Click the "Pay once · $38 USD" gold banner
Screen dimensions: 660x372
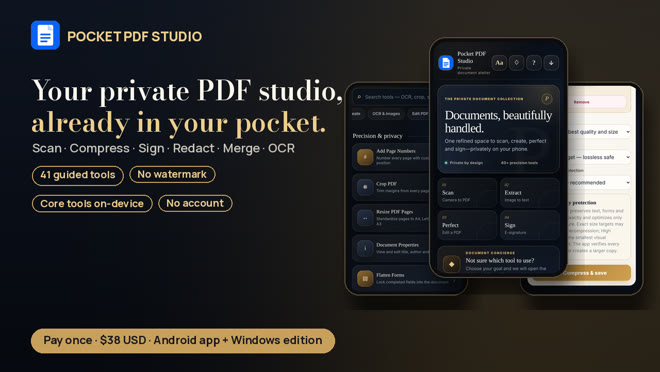[x=183, y=340]
